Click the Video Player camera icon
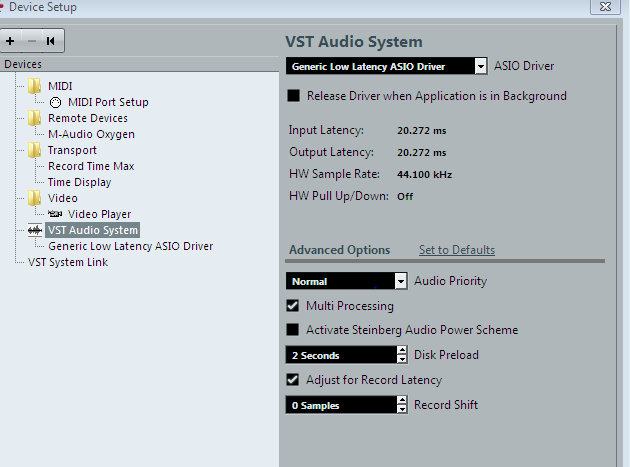Screen dimensions: 630x467 click(x=55, y=214)
